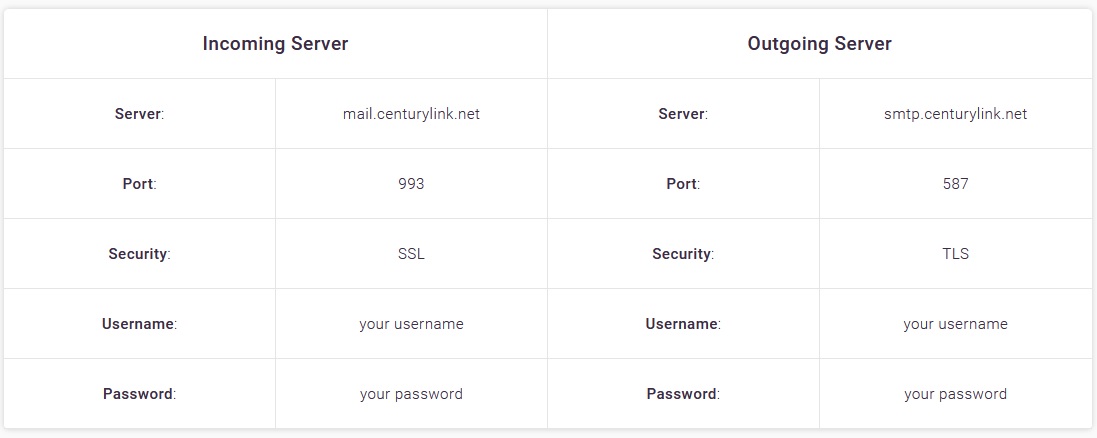Click the incoming Username label
The width and height of the screenshot is (1097, 438).
pyautogui.click(x=139, y=324)
